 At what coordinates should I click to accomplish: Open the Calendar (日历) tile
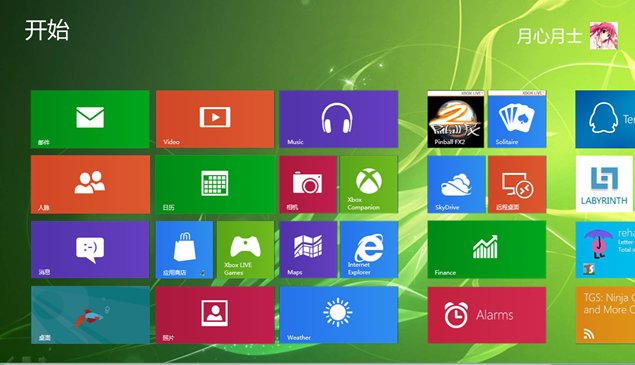[x=215, y=184]
